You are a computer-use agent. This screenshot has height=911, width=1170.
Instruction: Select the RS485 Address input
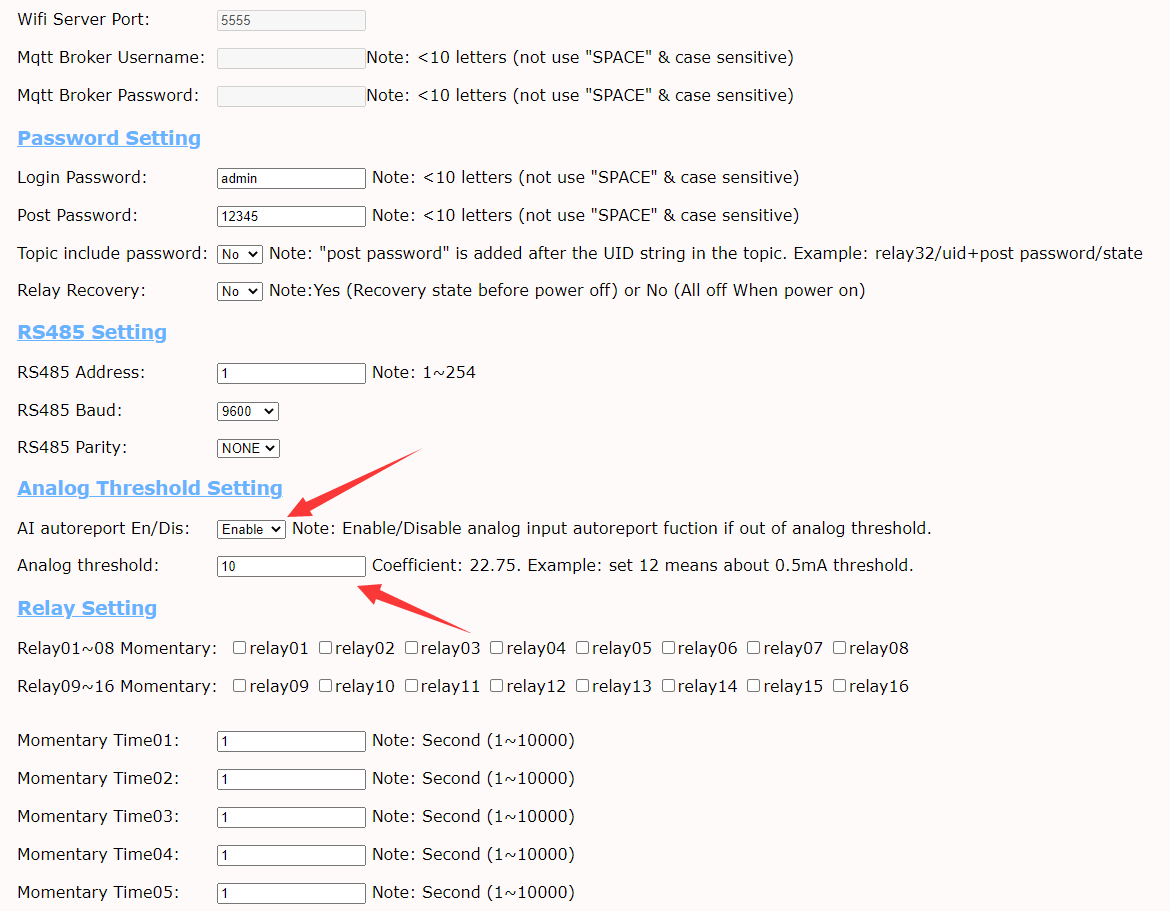point(291,373)
